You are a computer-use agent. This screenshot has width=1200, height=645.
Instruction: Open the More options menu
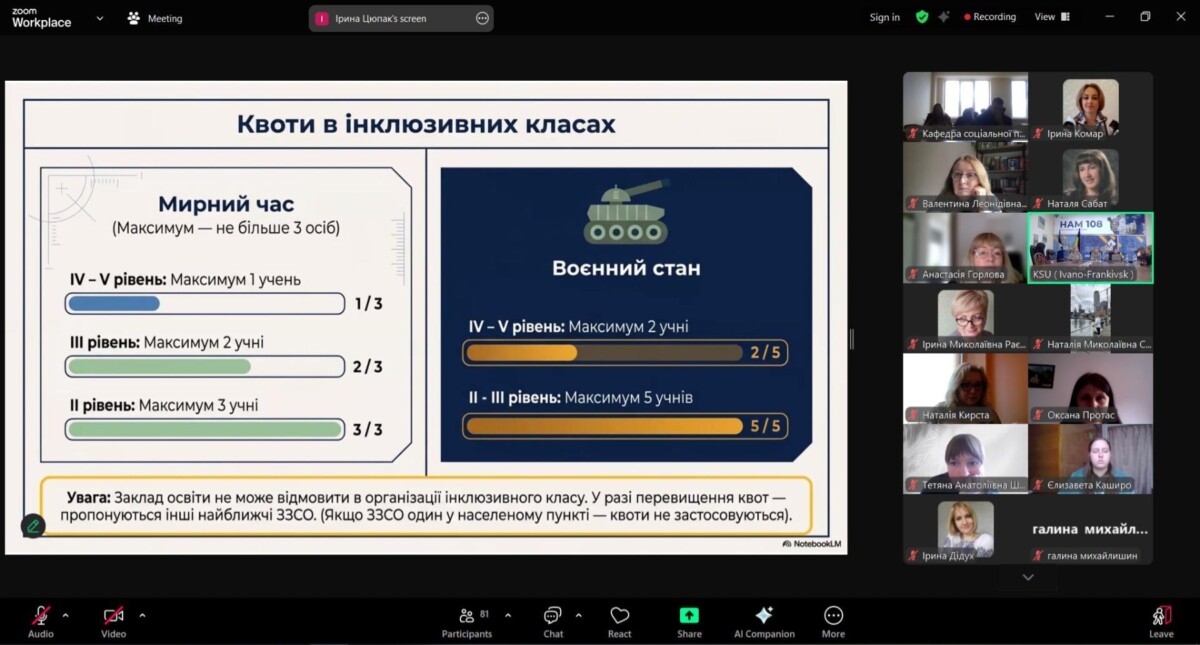coord(833,621)
